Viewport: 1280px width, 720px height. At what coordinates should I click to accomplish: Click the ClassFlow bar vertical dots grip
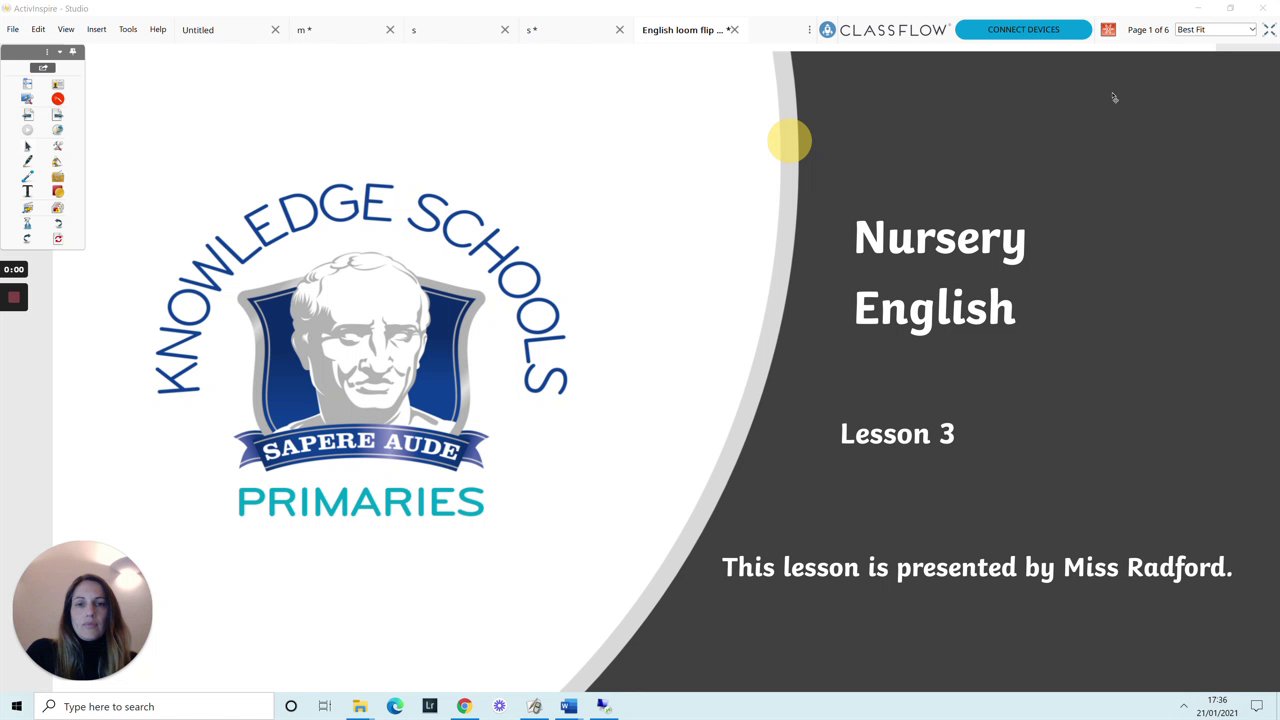[809, 30]
